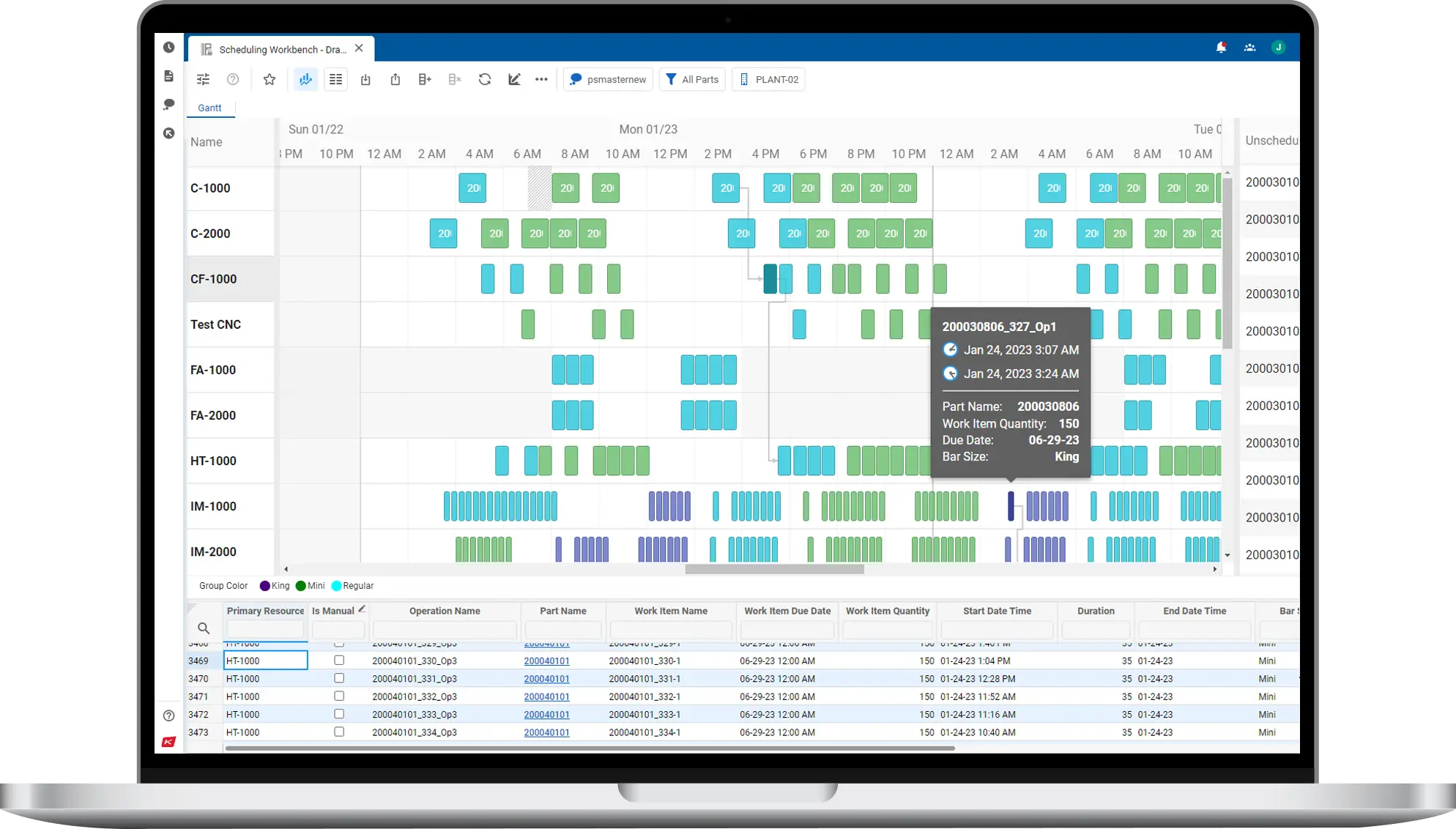
Task: Open the filter settings sliders icon
Action: 204,79
